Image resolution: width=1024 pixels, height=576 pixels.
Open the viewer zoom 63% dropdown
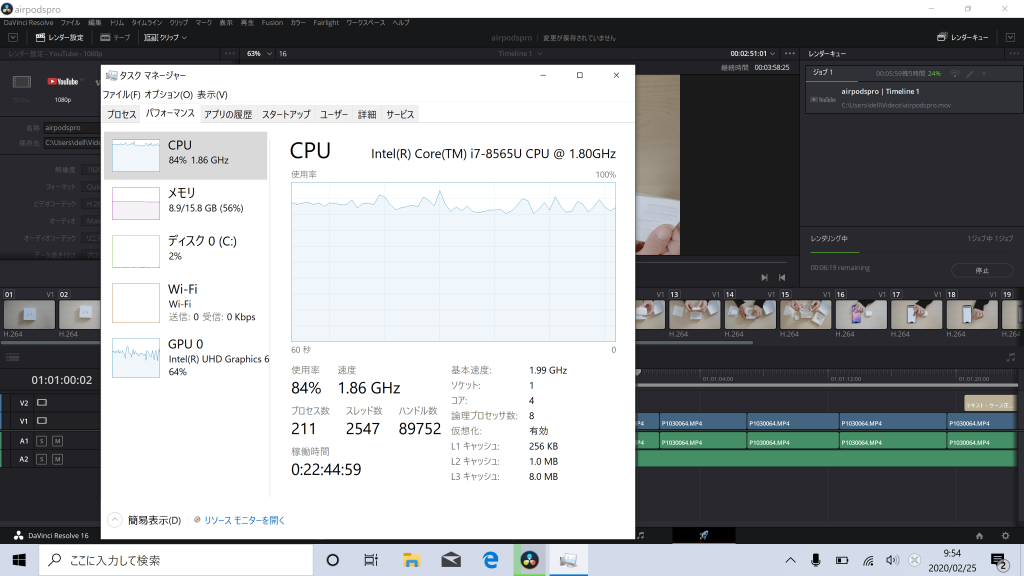coord(259,54)
